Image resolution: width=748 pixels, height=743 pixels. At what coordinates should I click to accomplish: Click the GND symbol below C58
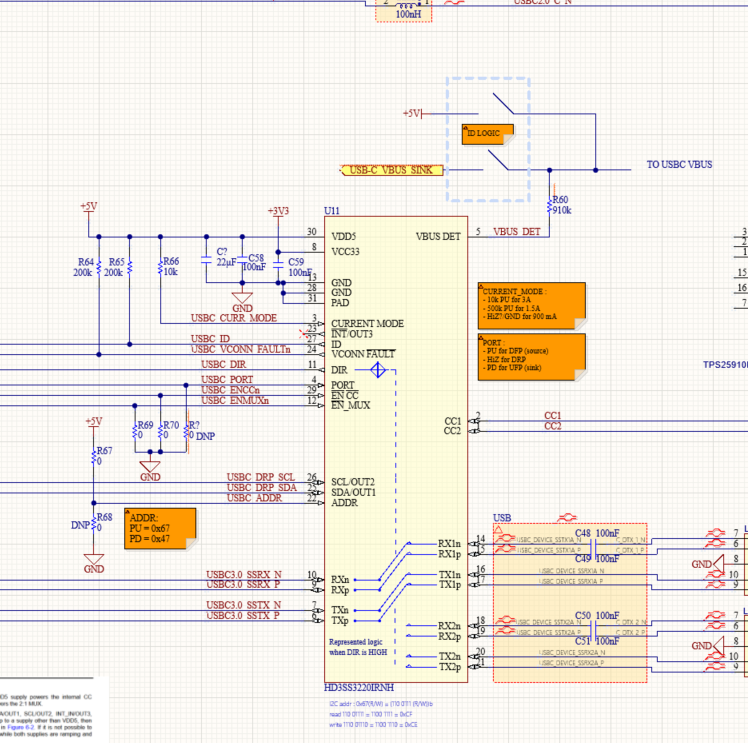pos(242,302)
